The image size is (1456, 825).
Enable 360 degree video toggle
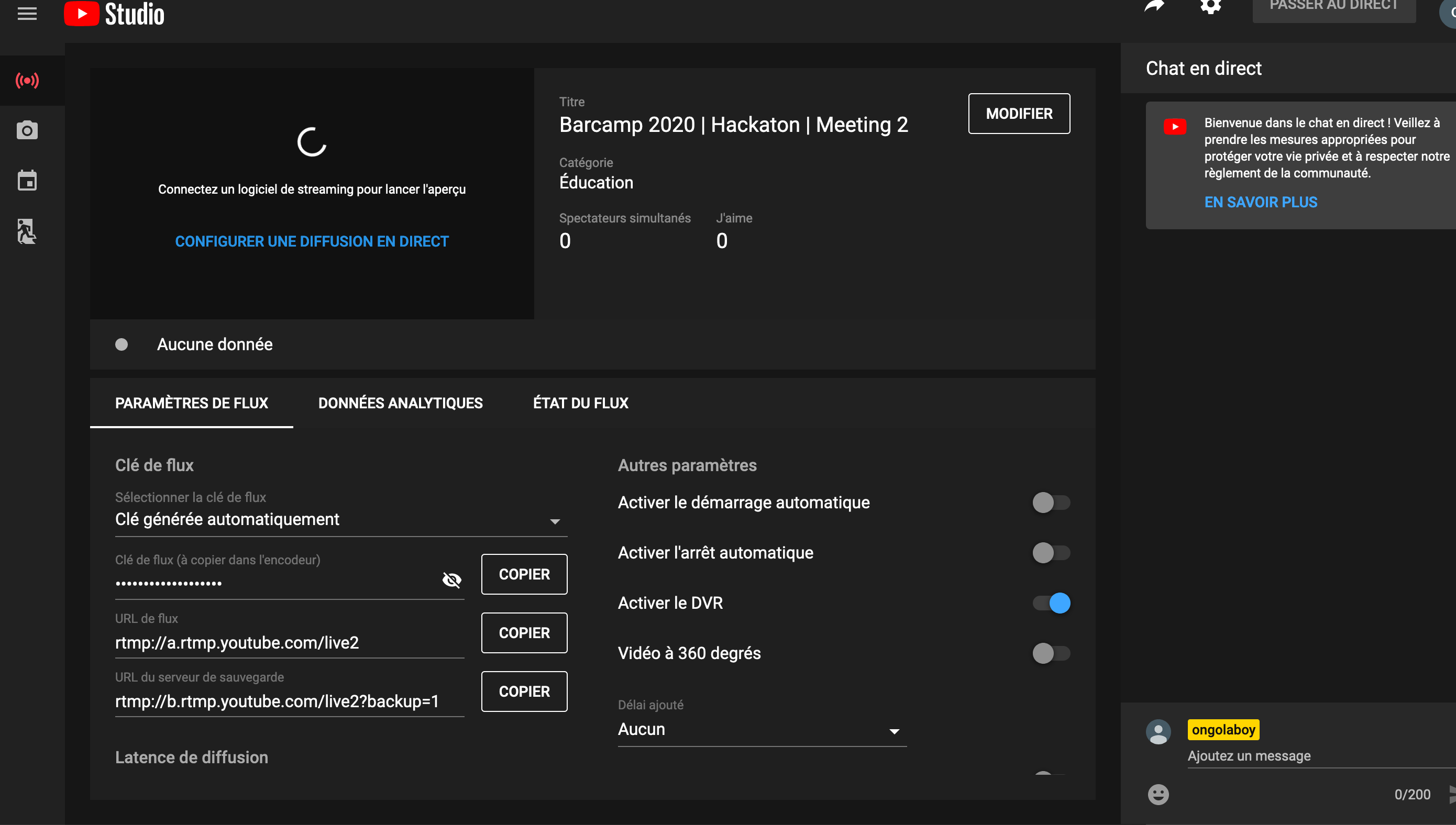tap(1051, 653)
